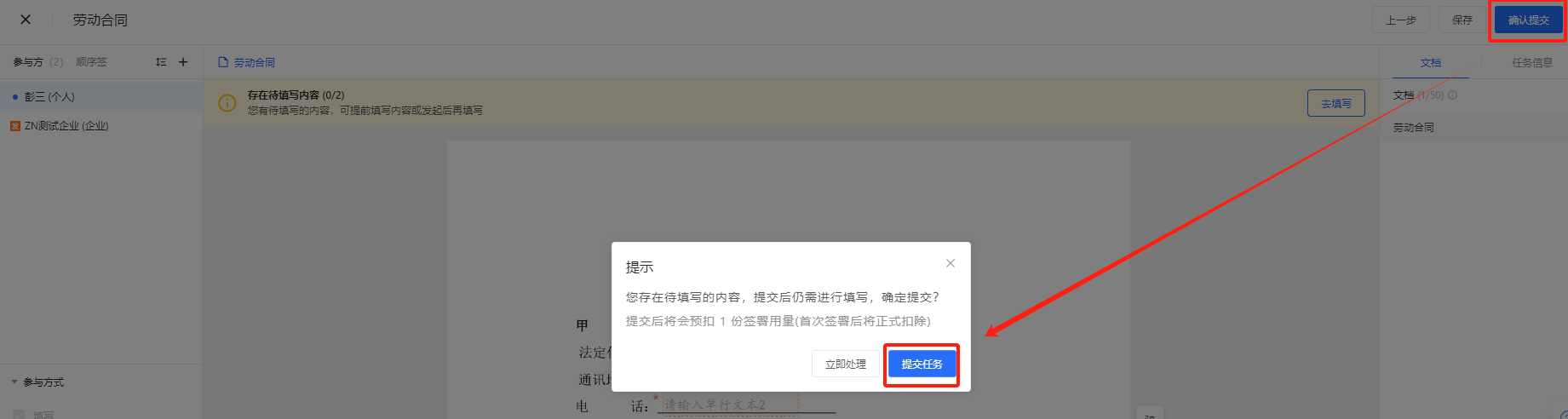Click the yellow info icon in the banner
The width and height of the screenshot is (1568, 419).
click(x=227, y=103)
